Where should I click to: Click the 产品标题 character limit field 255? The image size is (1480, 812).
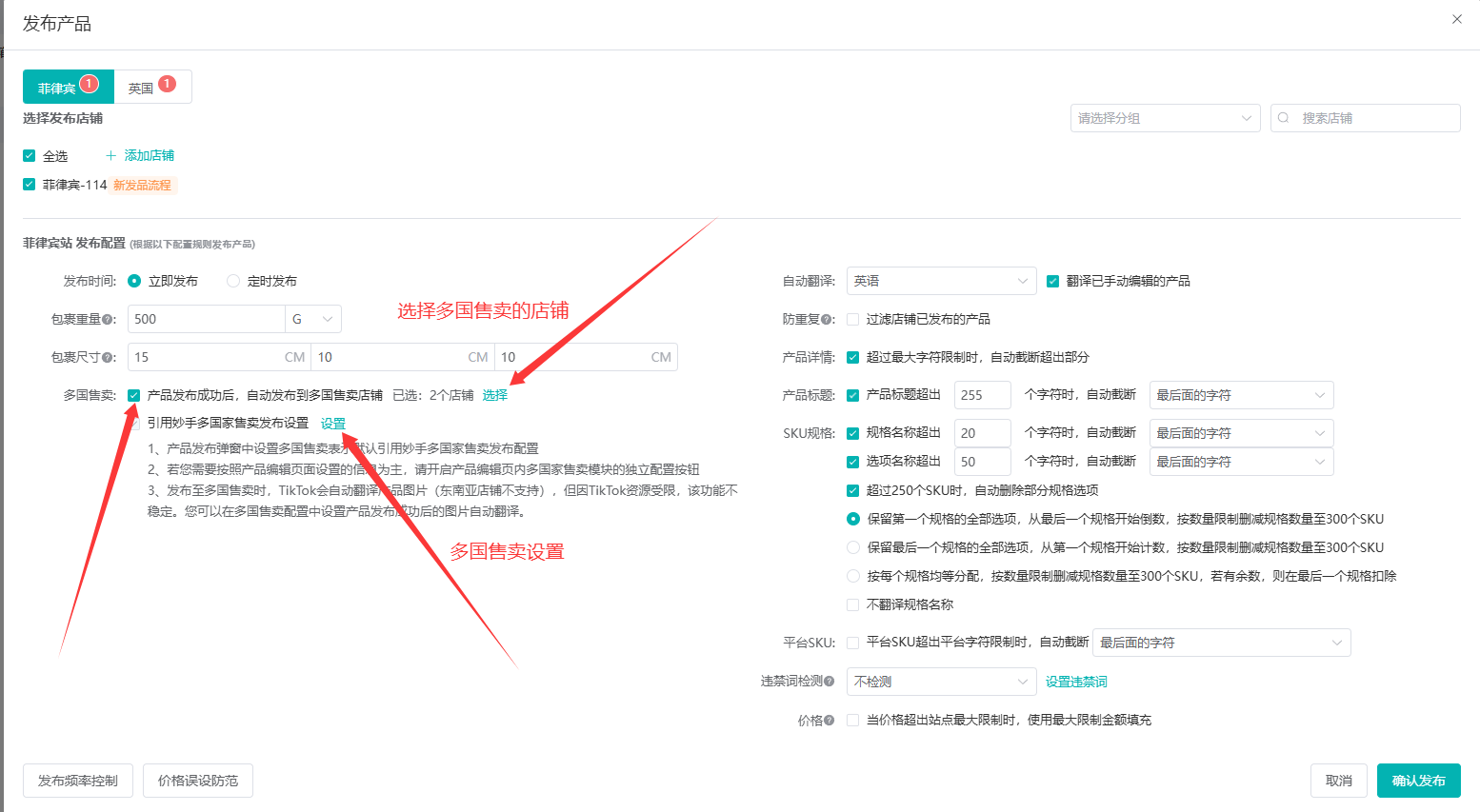click(982, 395)
